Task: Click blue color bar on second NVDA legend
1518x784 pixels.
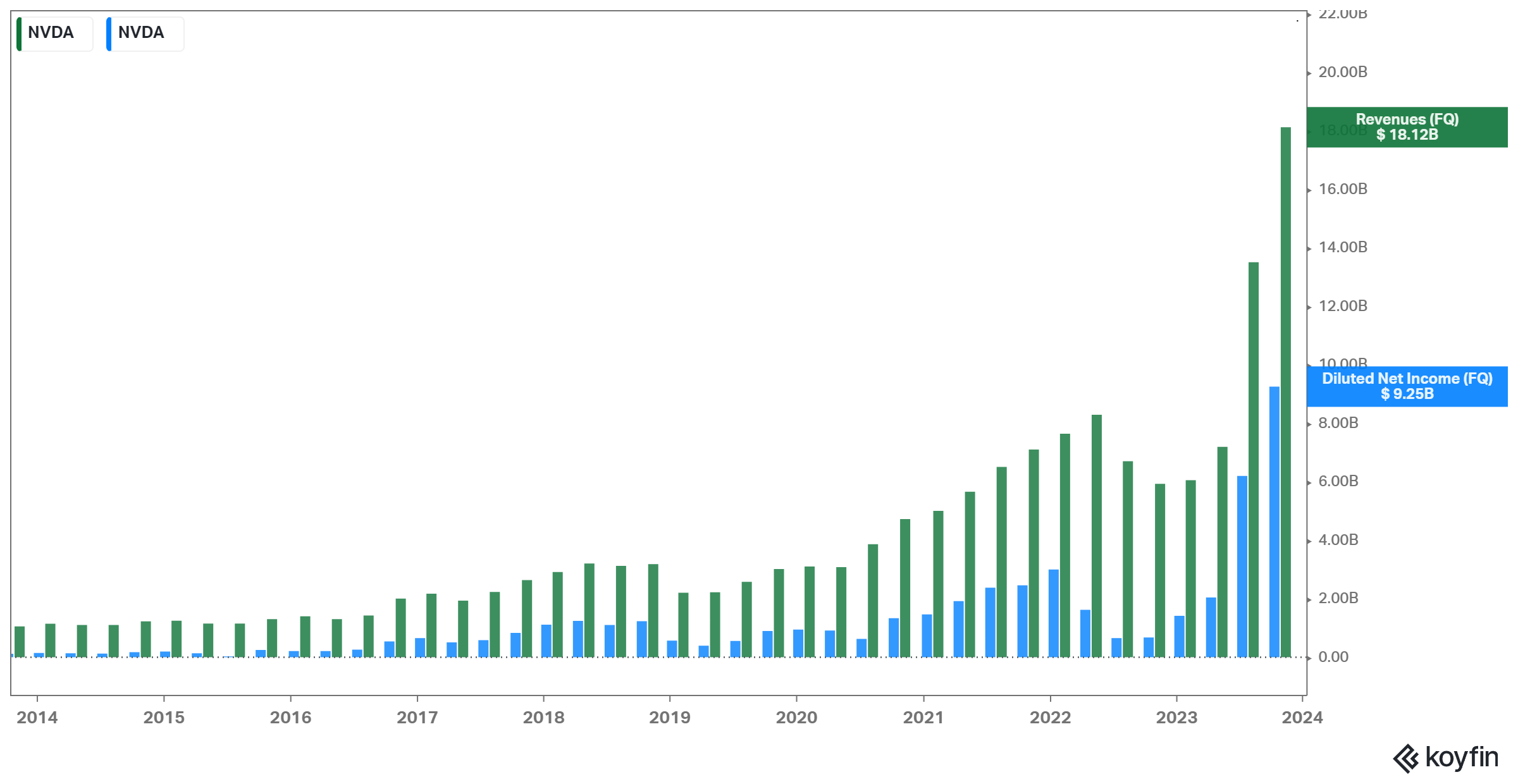Action: [109, 34]
